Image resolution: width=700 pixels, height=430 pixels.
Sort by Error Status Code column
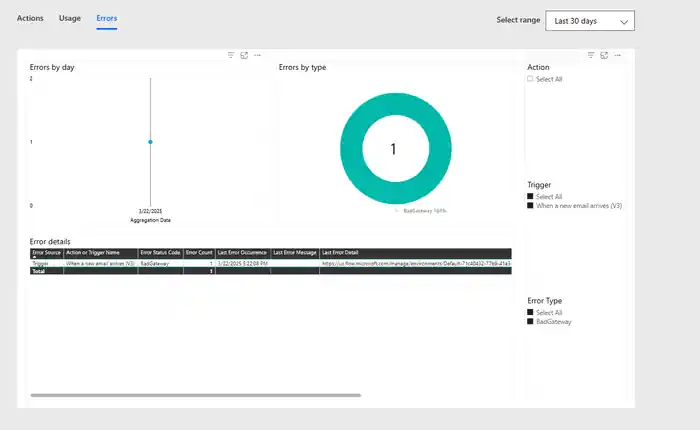pyautogui.click(x=160, y=253)
